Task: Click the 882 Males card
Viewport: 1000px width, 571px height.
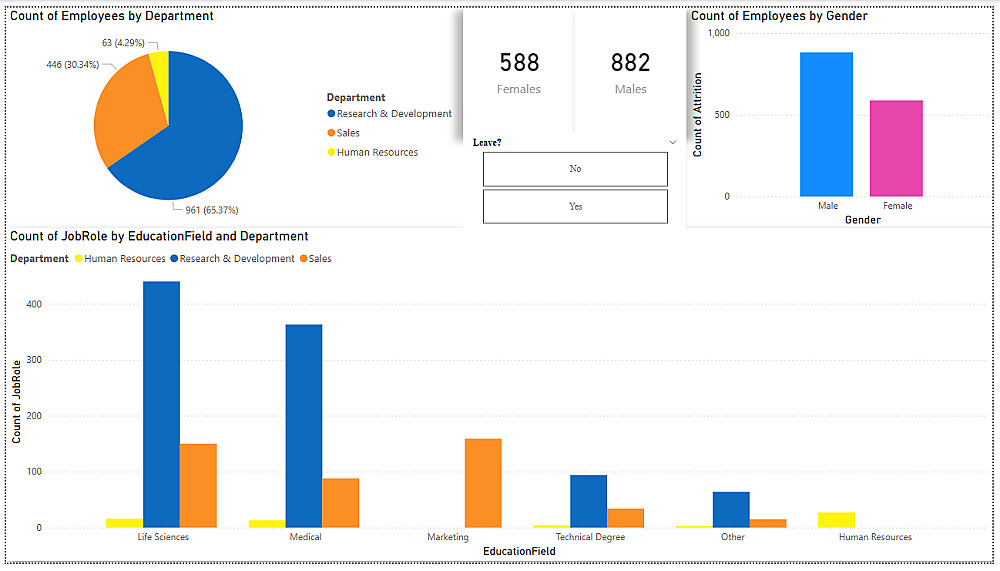Action: point(630,73)
